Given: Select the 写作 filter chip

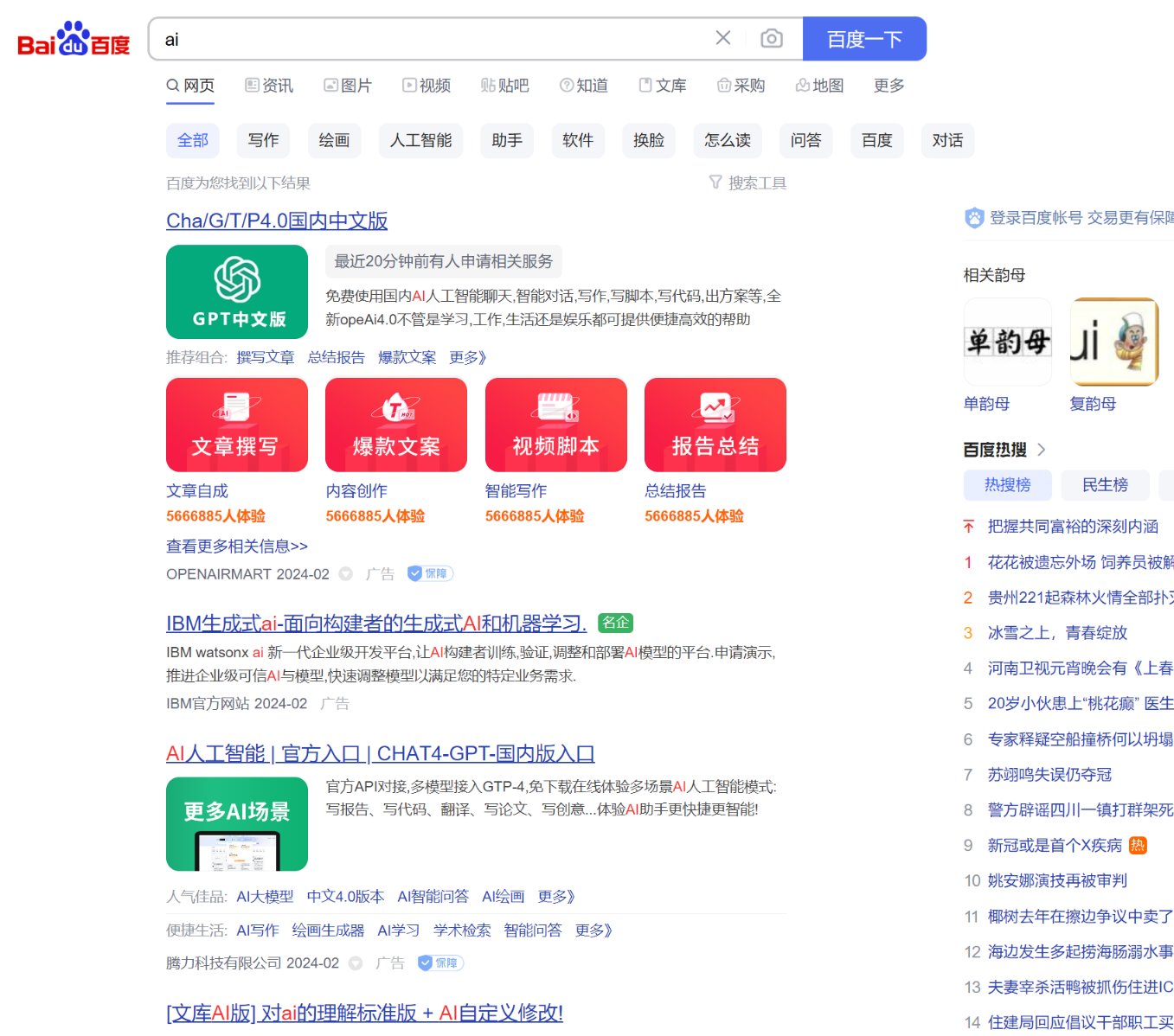Looking at the screenshot, I should pyautogui.click(x=263, y=140).
